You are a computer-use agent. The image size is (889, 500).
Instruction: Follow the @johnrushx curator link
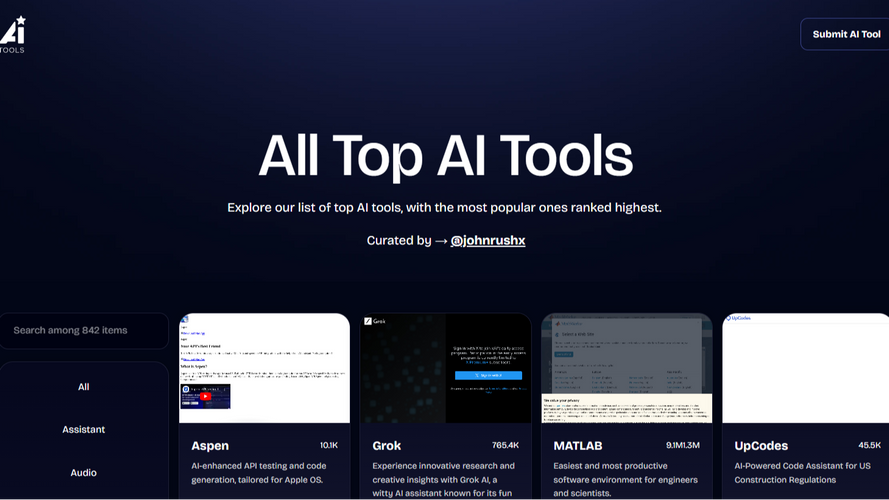tap(488, 240)
